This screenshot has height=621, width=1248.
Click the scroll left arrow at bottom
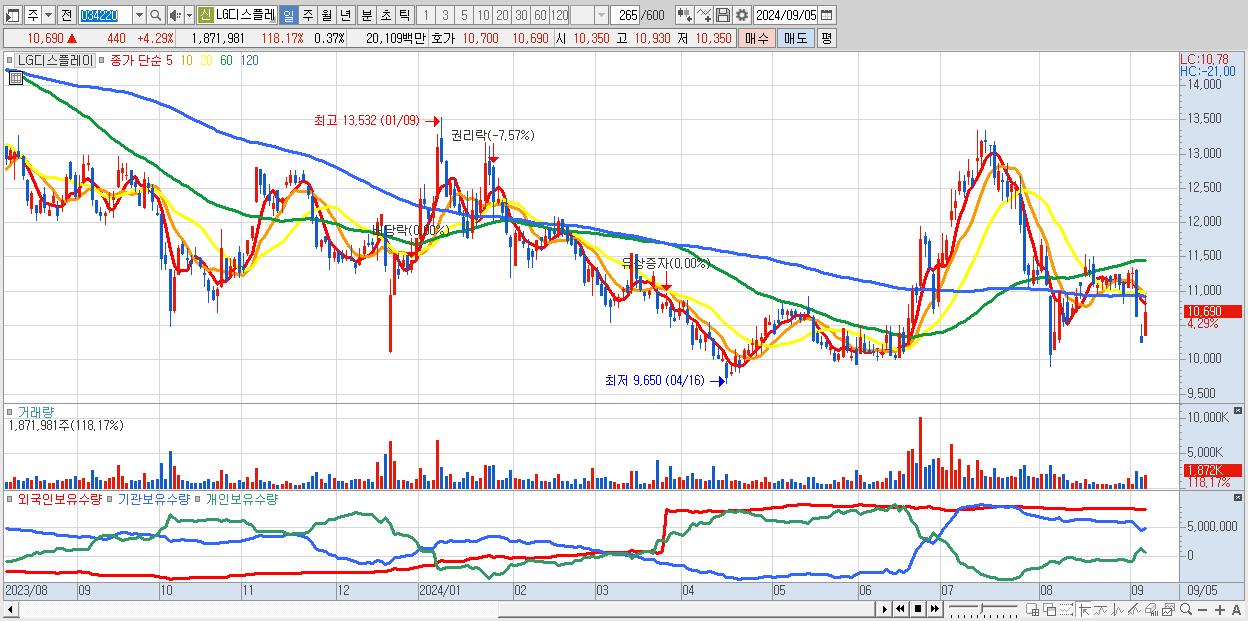click(9, 609)
